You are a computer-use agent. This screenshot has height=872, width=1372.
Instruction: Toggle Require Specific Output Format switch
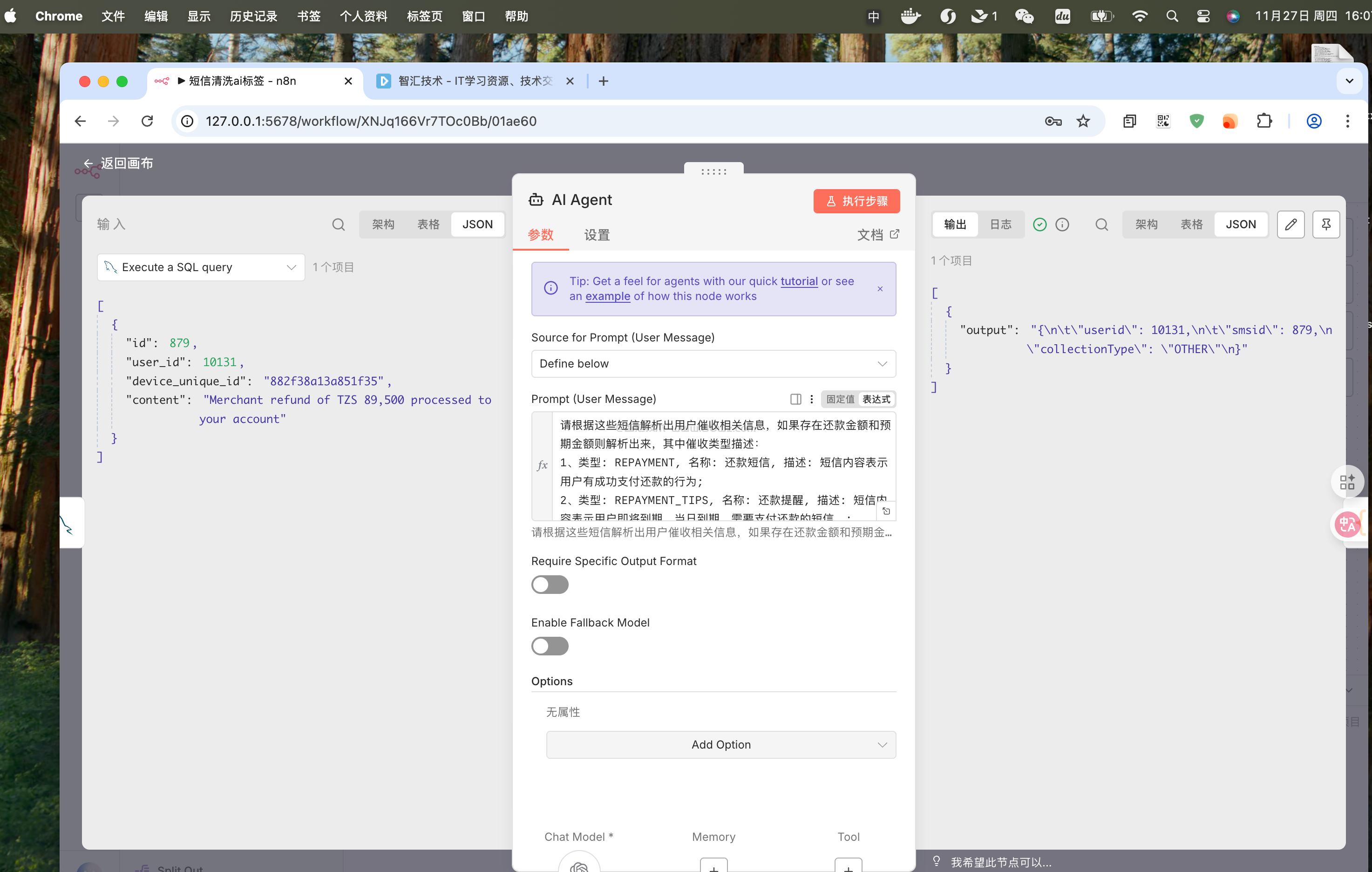[550, 584]
